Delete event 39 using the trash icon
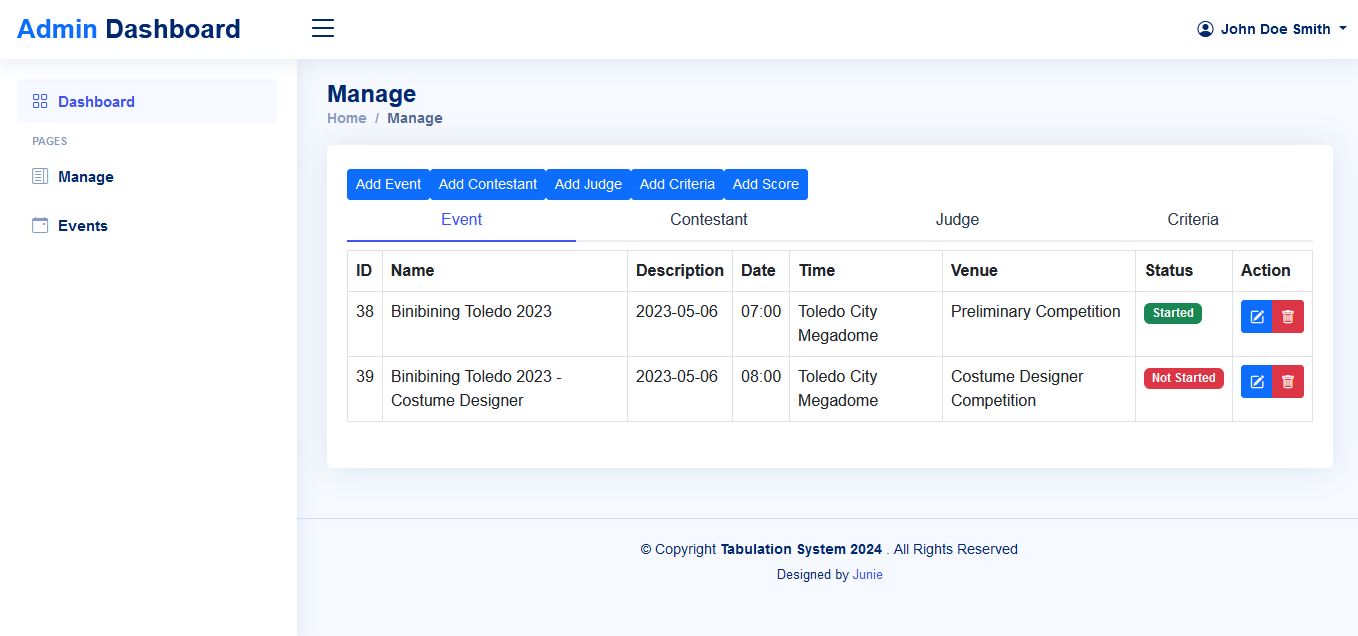Screen dimensions: 1358x636 1288,382
